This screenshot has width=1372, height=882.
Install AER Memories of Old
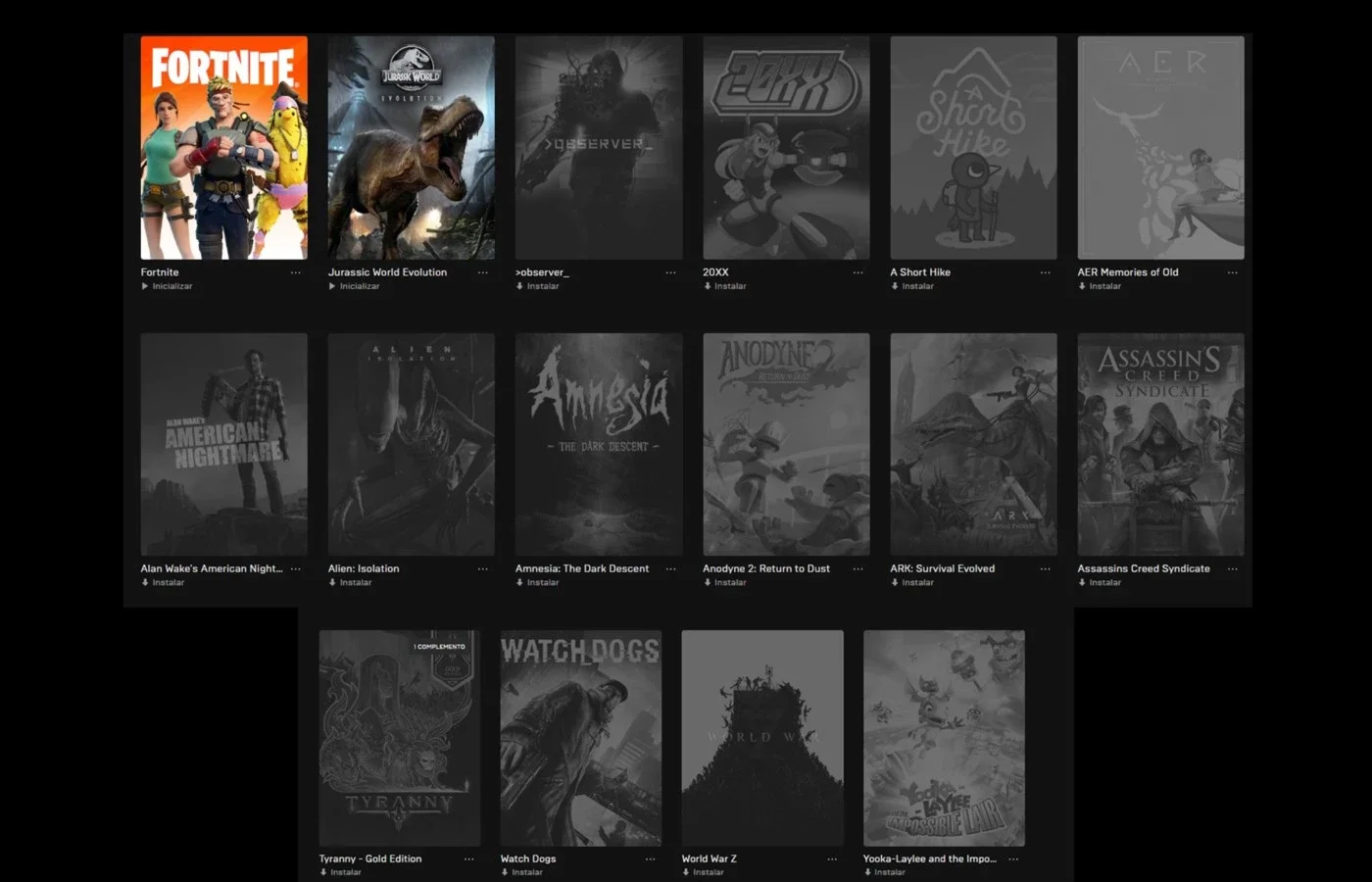coord(1099,286)
